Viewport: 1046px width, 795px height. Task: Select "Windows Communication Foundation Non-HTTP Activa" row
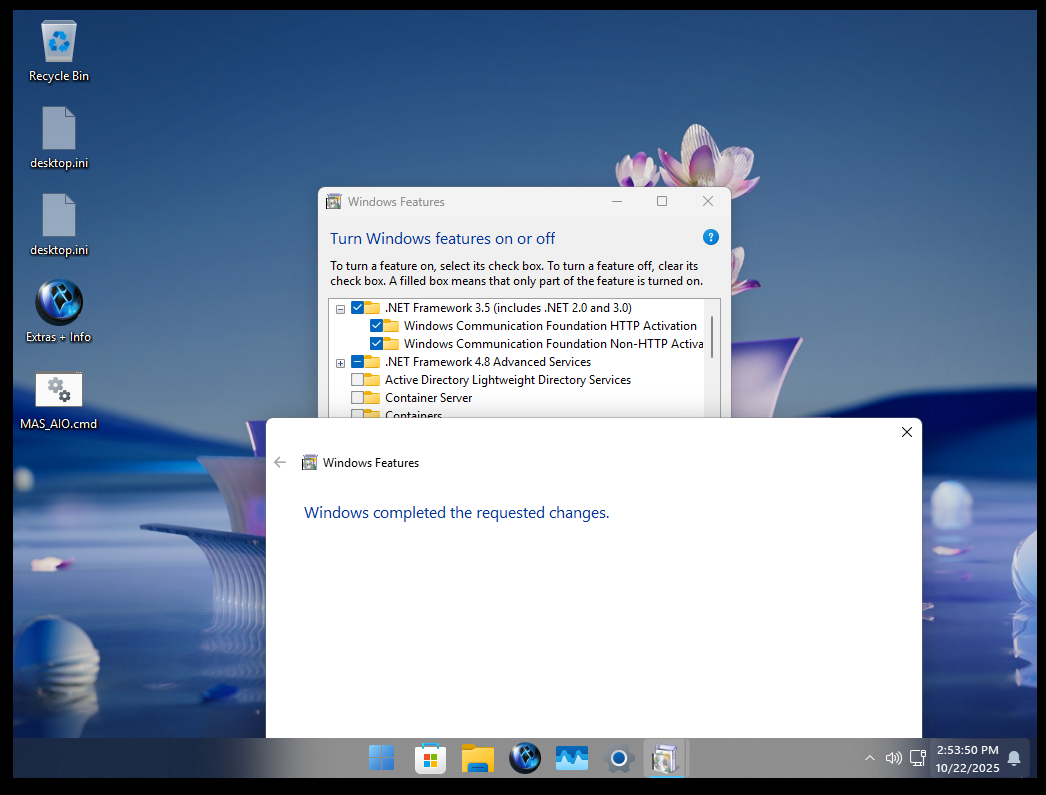tap(553, 343)
